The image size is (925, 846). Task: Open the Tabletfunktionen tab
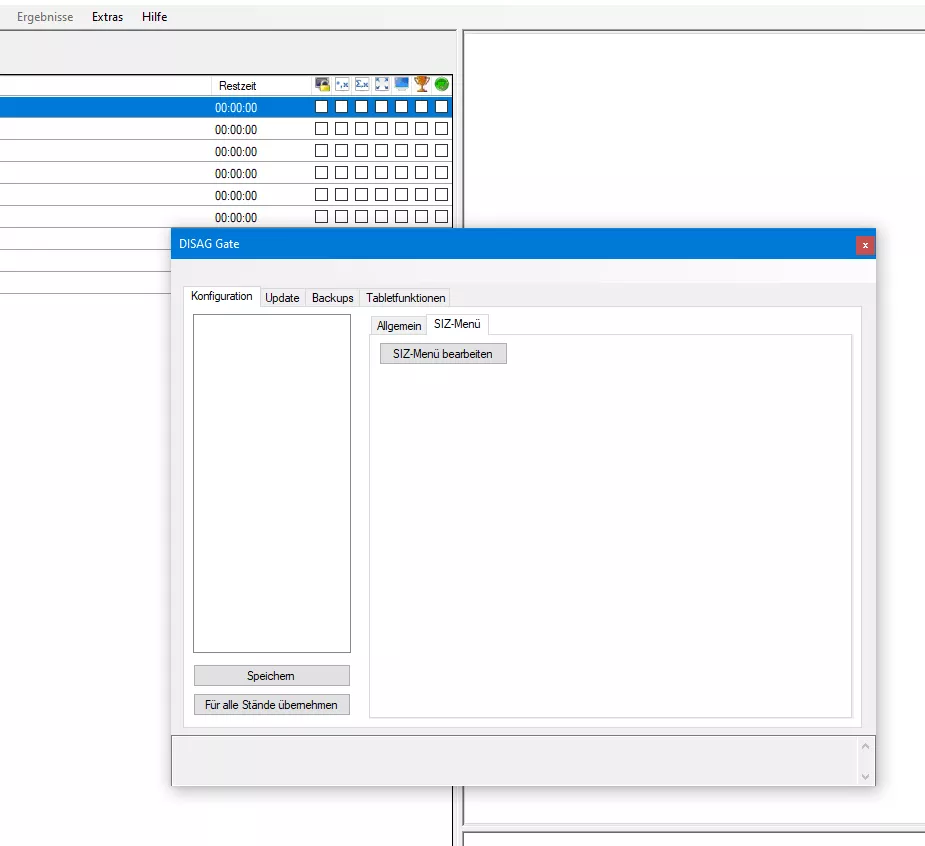tap(405, 298)
